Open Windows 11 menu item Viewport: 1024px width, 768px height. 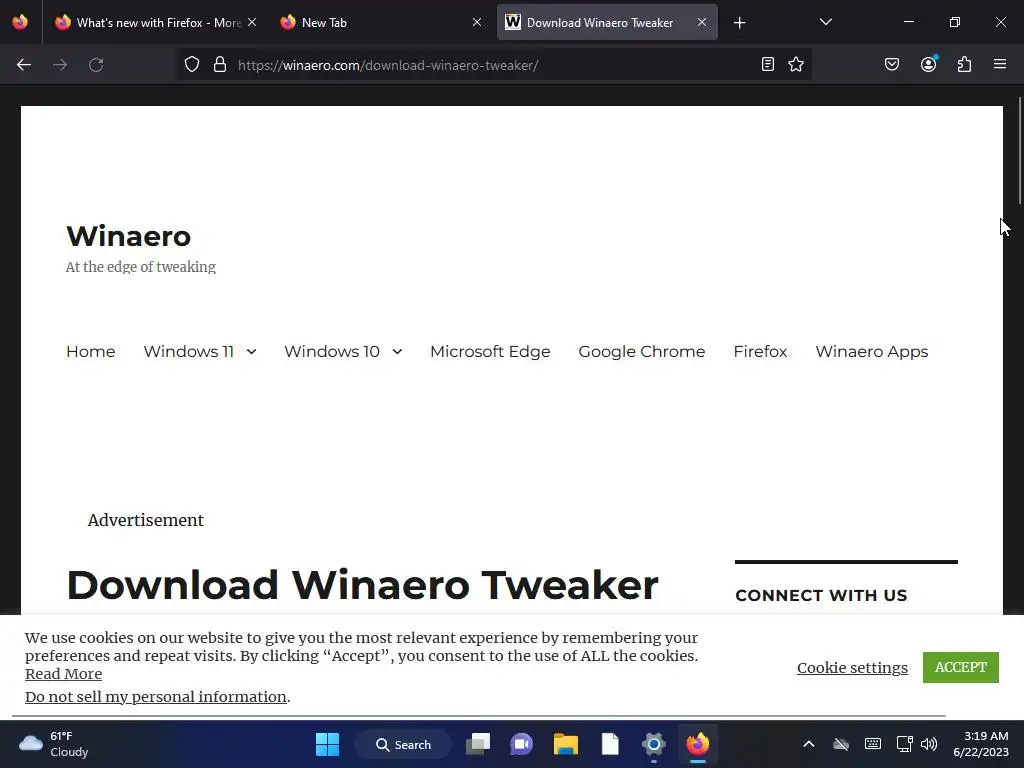pyautogui.click(x=189, y=351)
